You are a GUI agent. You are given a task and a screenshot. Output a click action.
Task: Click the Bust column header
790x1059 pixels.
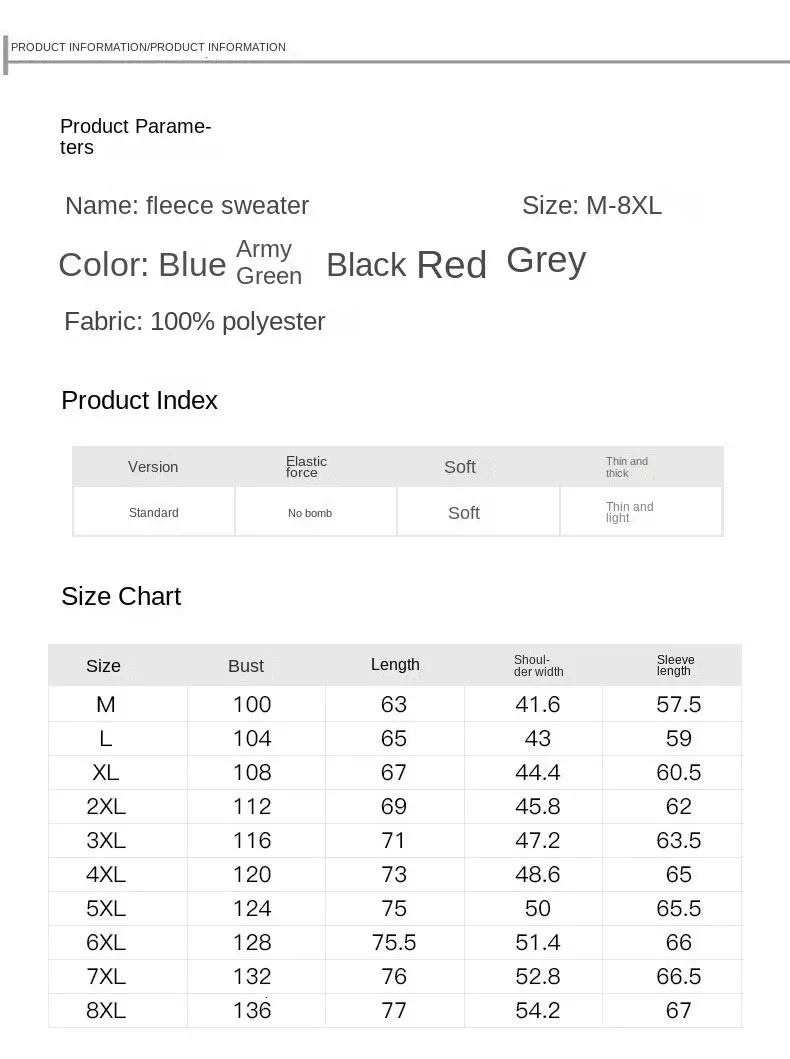(x=246, y=666)
